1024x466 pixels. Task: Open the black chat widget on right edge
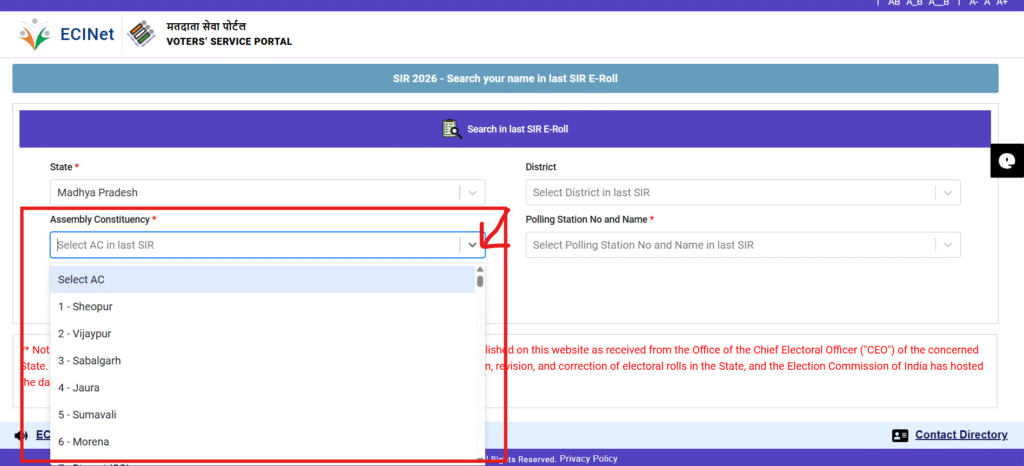point(1007,160)
